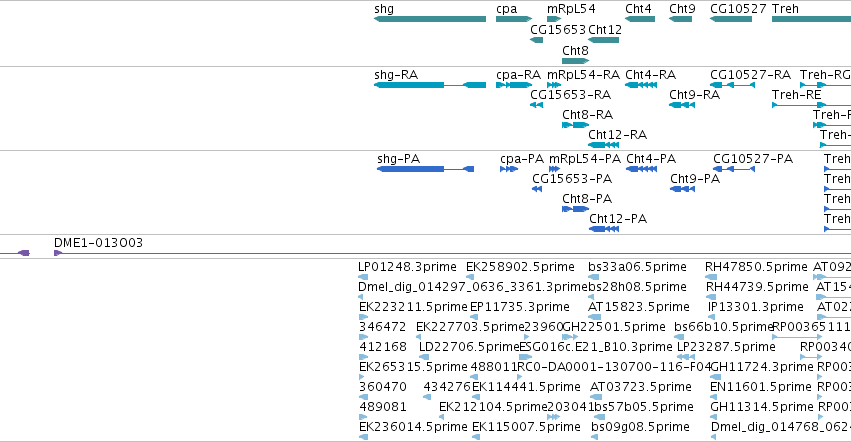Open the EK223211.5prime EST label

tap(413, 307)
